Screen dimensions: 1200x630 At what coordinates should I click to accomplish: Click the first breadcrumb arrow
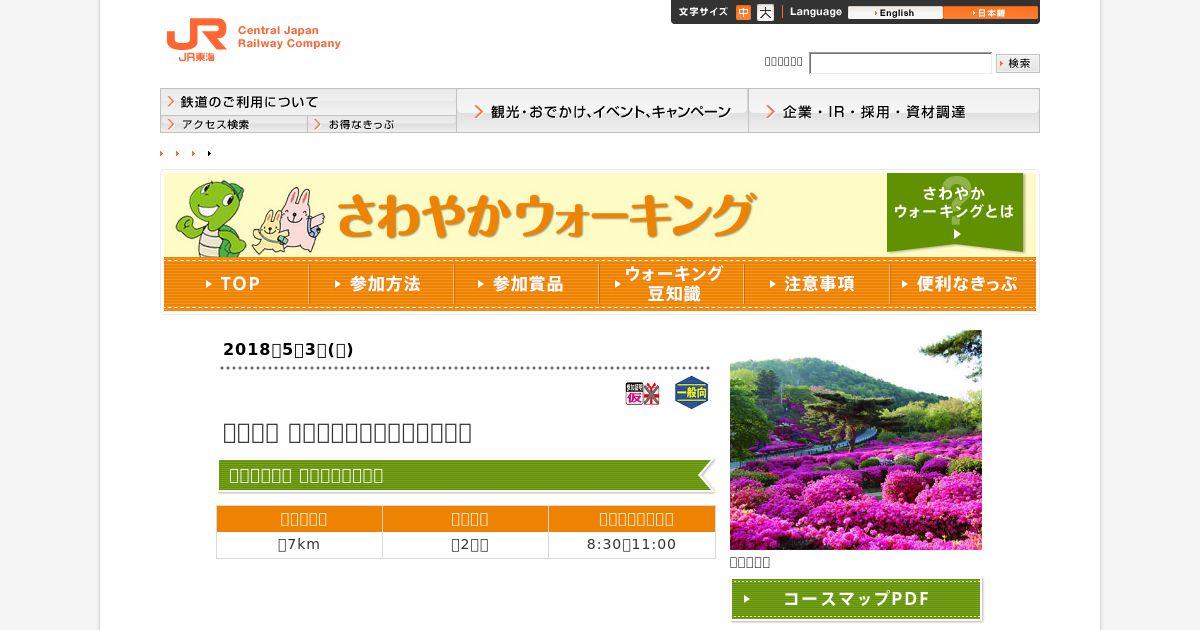[161, 153]
